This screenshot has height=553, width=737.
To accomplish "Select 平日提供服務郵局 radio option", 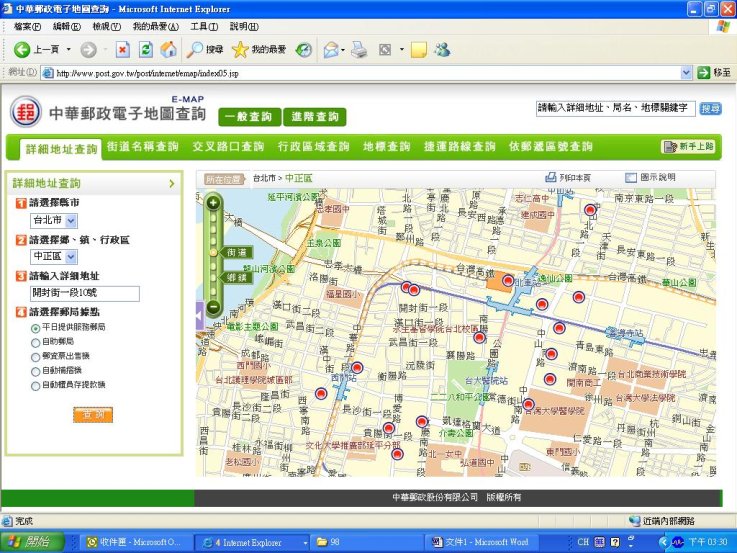I will [35, 328].
